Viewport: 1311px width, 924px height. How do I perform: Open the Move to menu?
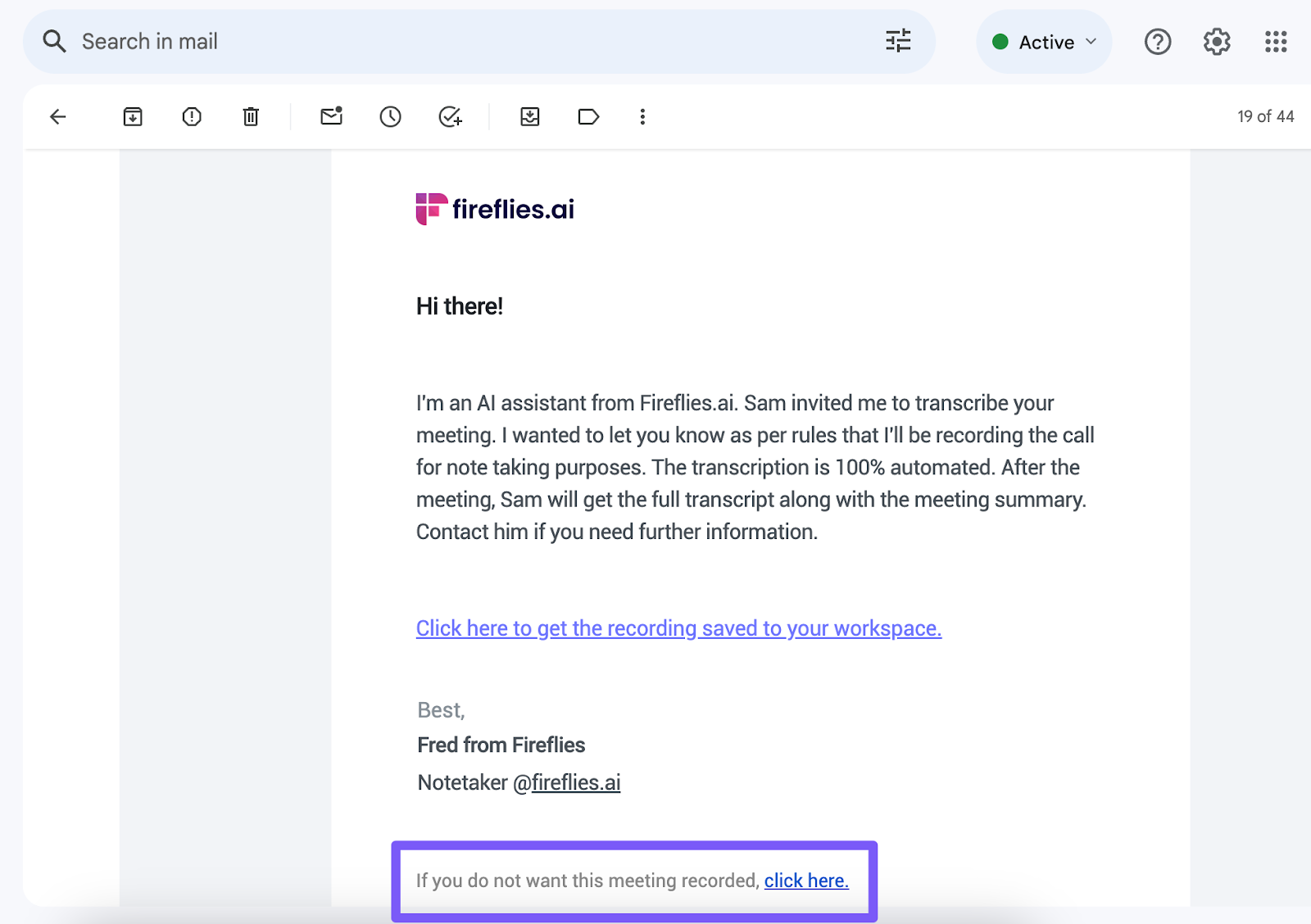pos(530,117)
